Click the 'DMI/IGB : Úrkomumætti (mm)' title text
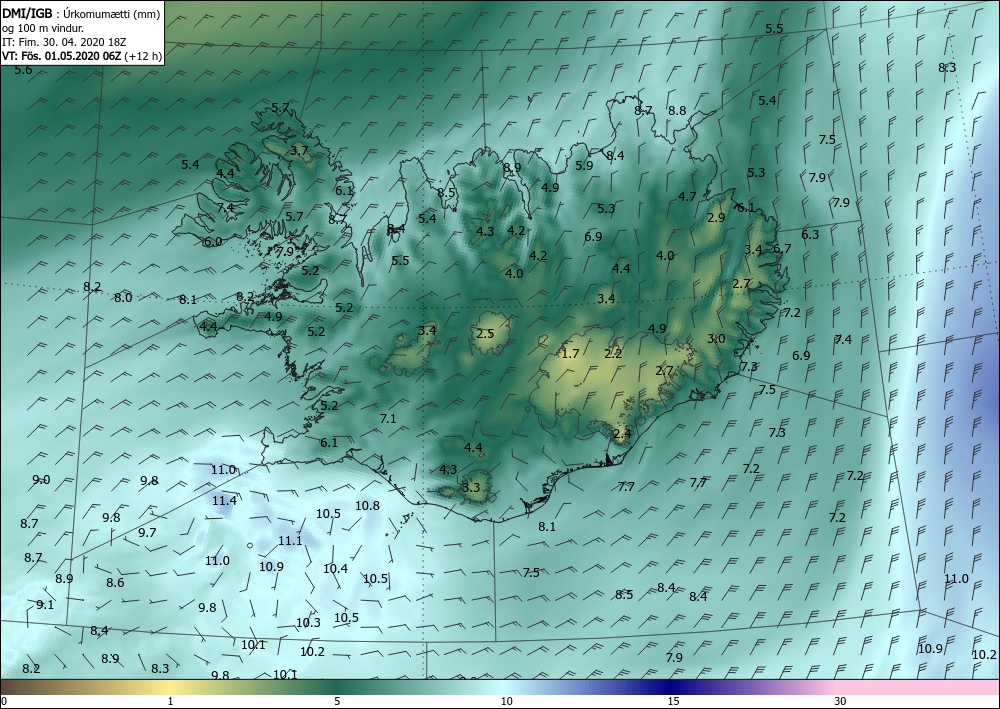Viewport: 1000px width, 709px height. (x=81, y=14)
